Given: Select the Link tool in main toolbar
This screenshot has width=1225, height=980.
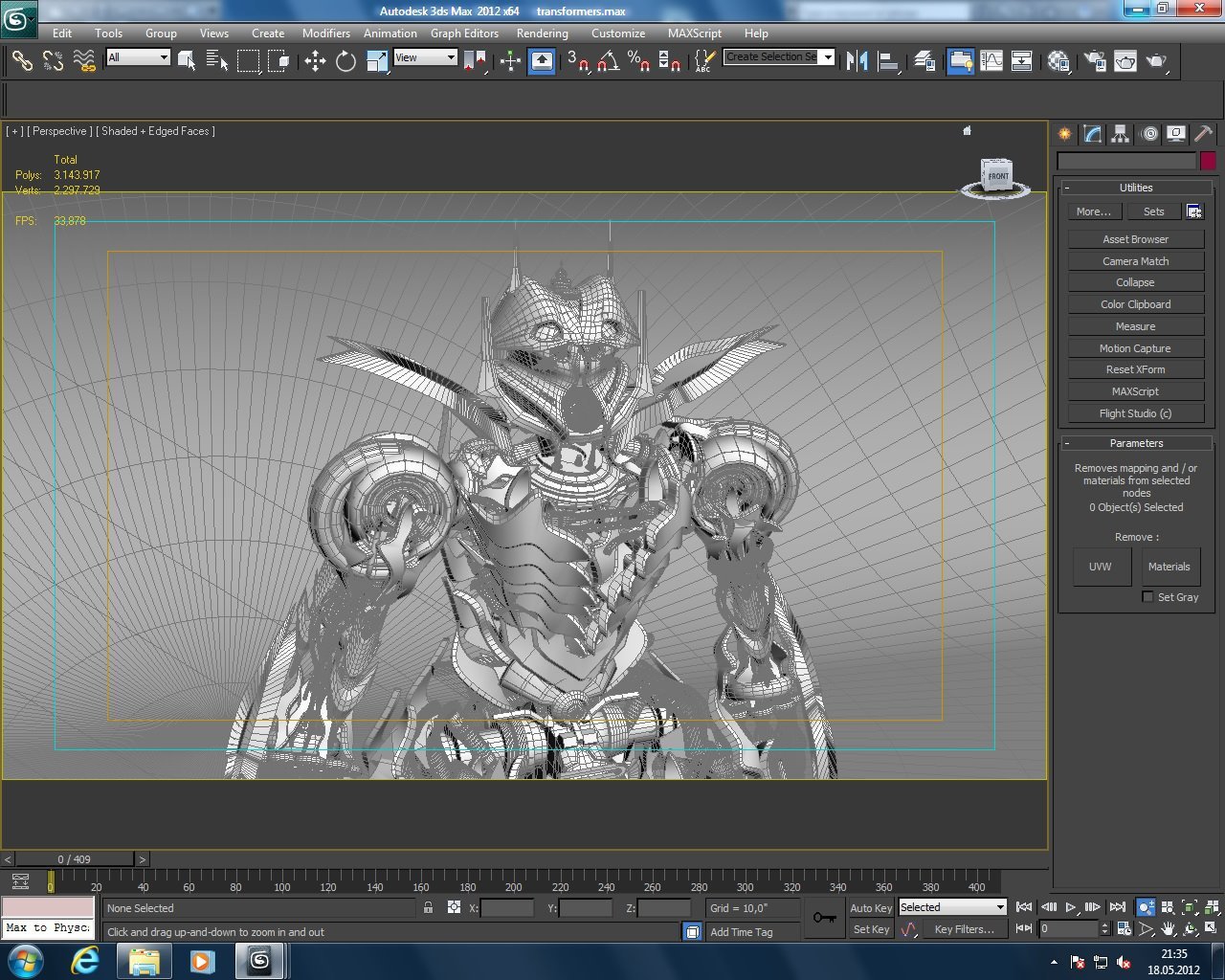Looking at the screenshot, I should coord(22,61).
